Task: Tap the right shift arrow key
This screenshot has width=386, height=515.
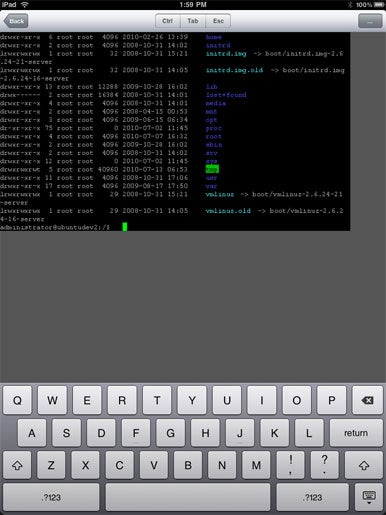Action: 364,465
